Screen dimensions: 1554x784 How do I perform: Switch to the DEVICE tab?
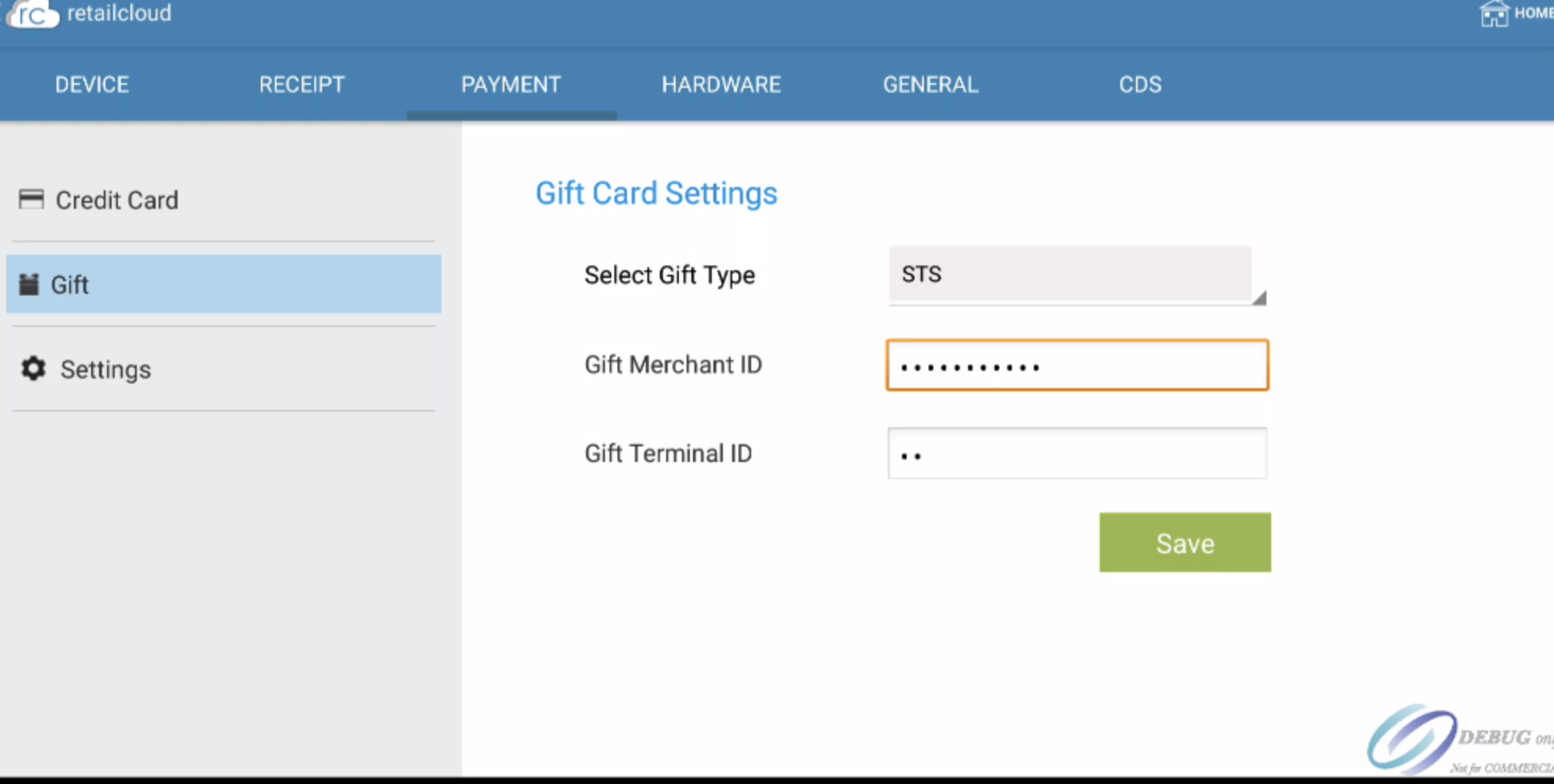pyautogui.click(x=92, y=85)
